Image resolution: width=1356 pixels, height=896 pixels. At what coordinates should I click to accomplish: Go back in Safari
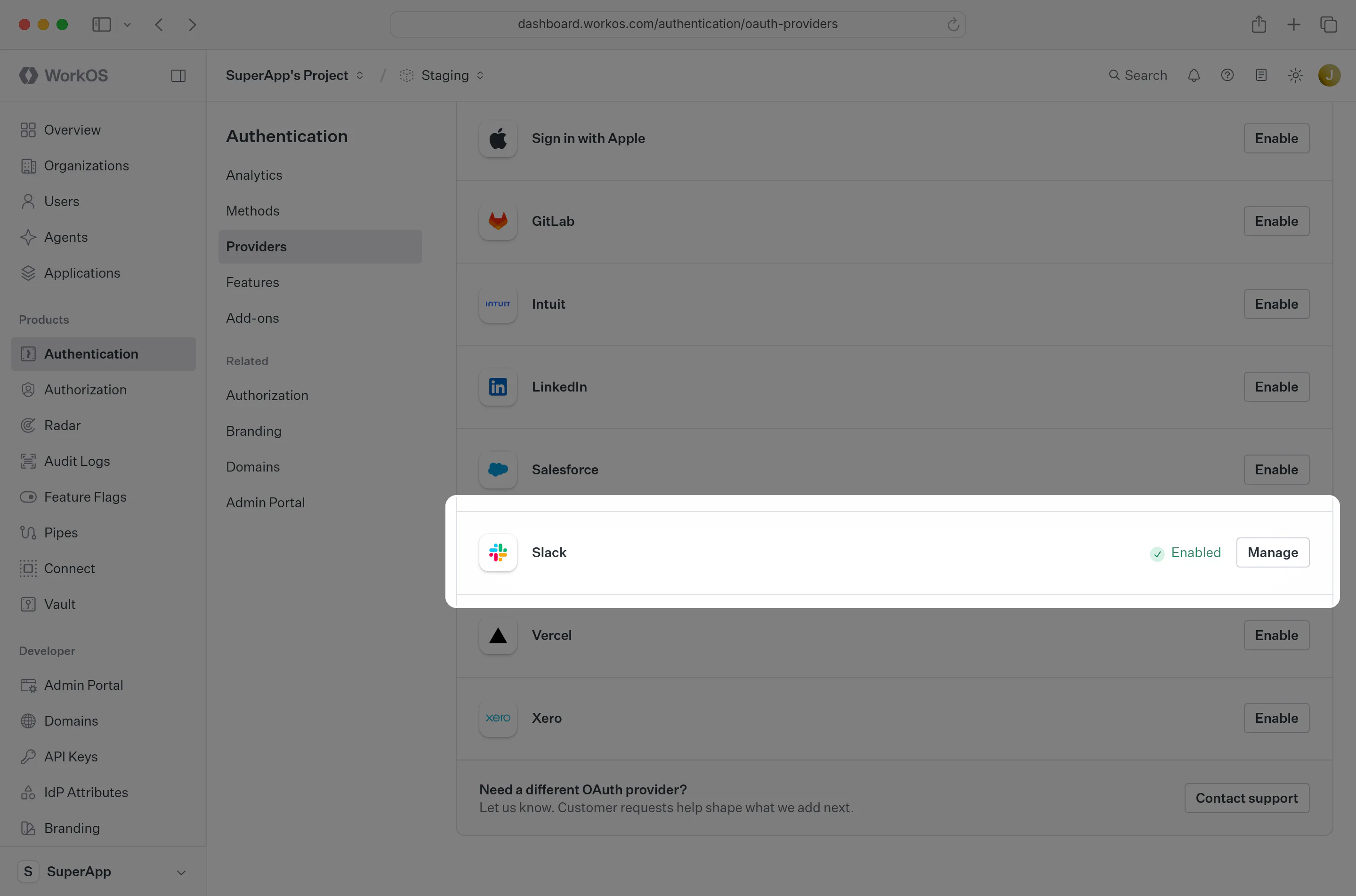pos(160,24)
